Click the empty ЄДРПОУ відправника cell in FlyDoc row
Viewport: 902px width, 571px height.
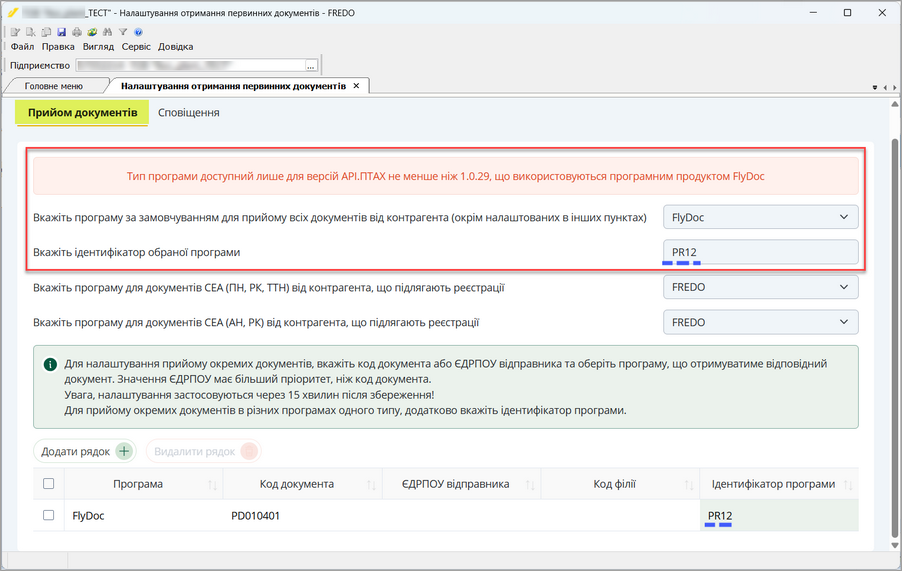click(461, 516)
